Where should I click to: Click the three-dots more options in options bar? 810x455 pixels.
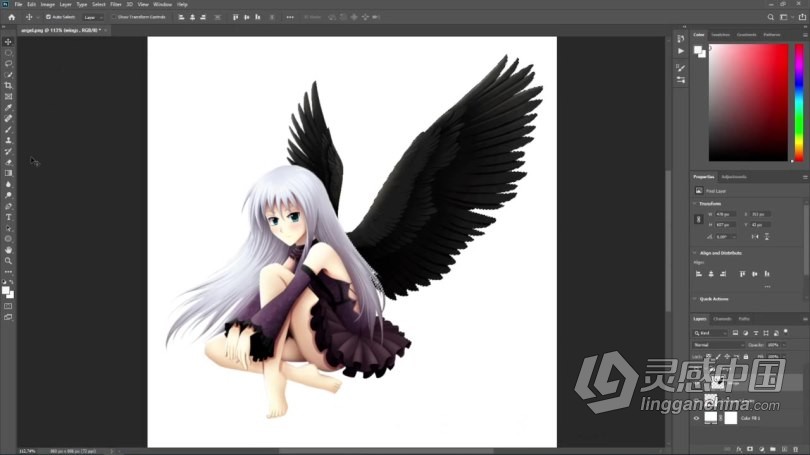[290, 17]
